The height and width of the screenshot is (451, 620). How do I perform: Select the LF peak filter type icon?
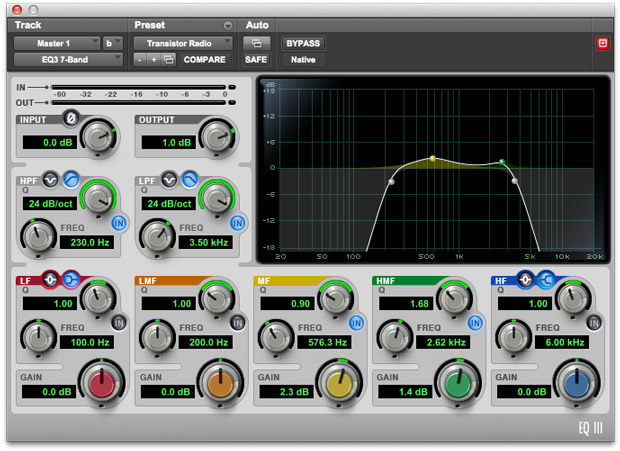click(51, 280)
